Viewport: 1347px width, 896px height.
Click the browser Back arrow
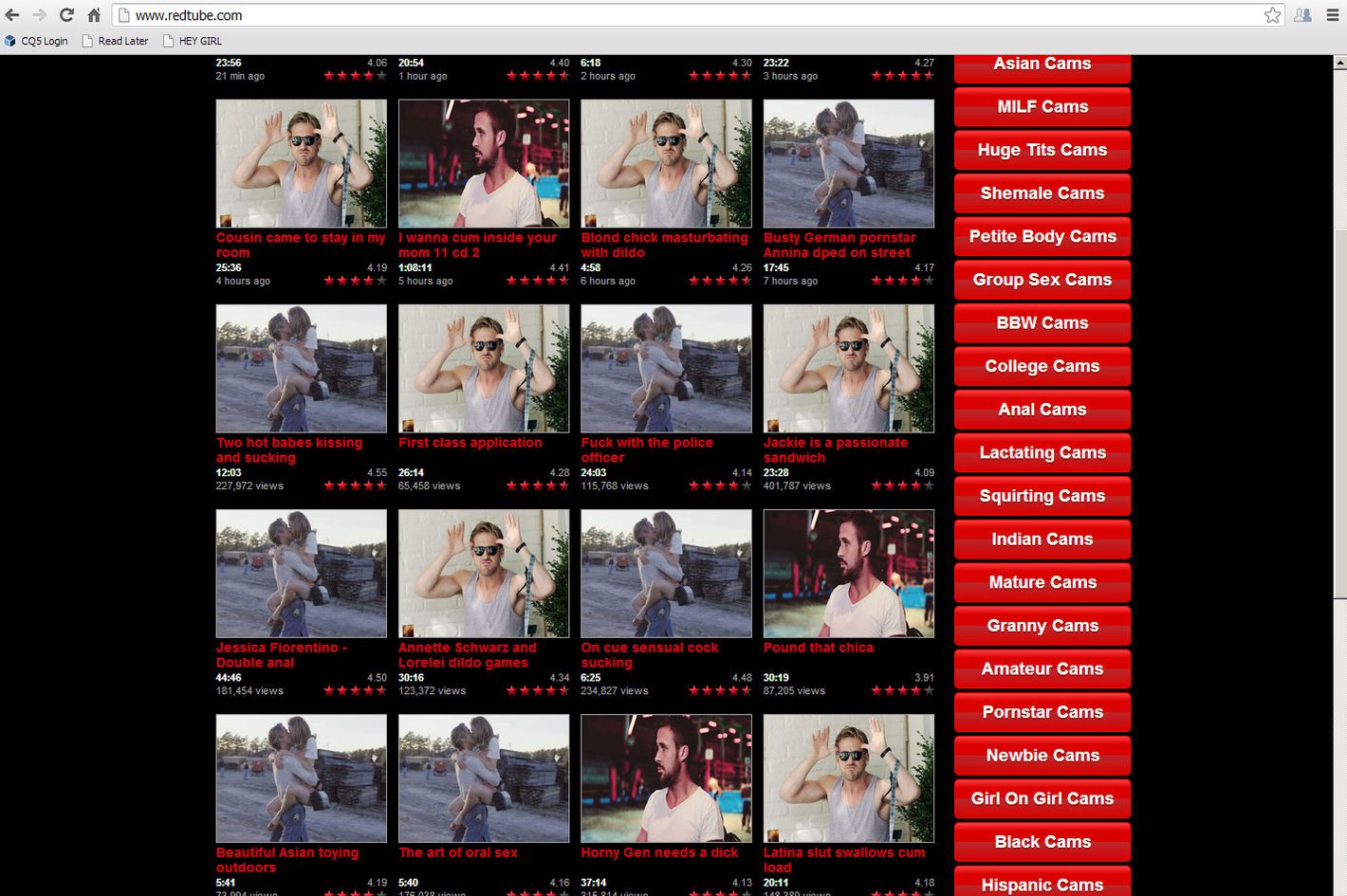tap(12, 15)
